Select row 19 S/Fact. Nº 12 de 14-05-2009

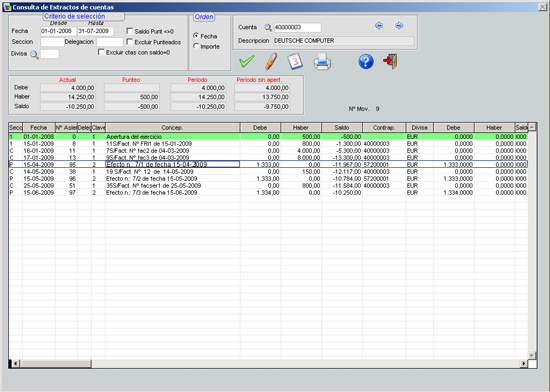[x=268, y=172]
